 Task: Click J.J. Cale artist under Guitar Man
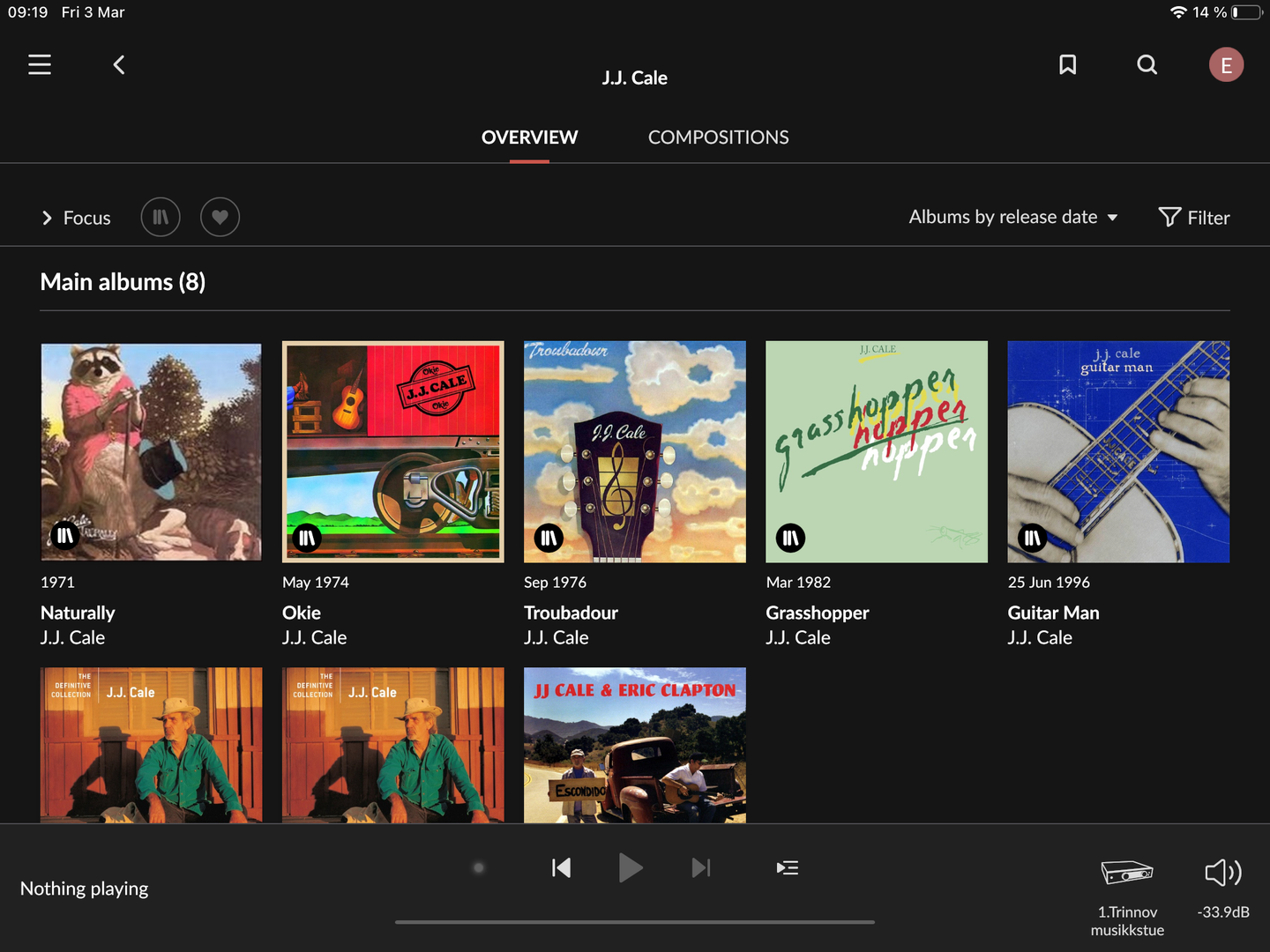tap(1040, 637)
